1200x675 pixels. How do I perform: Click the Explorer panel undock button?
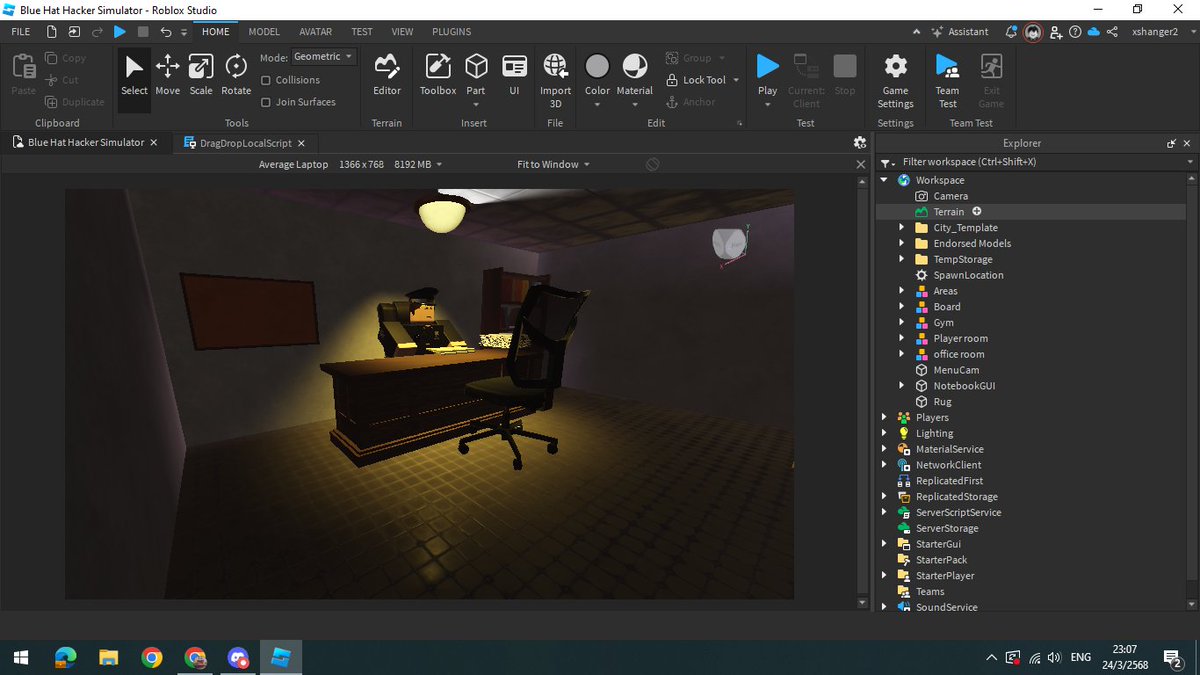[1171, 143]
